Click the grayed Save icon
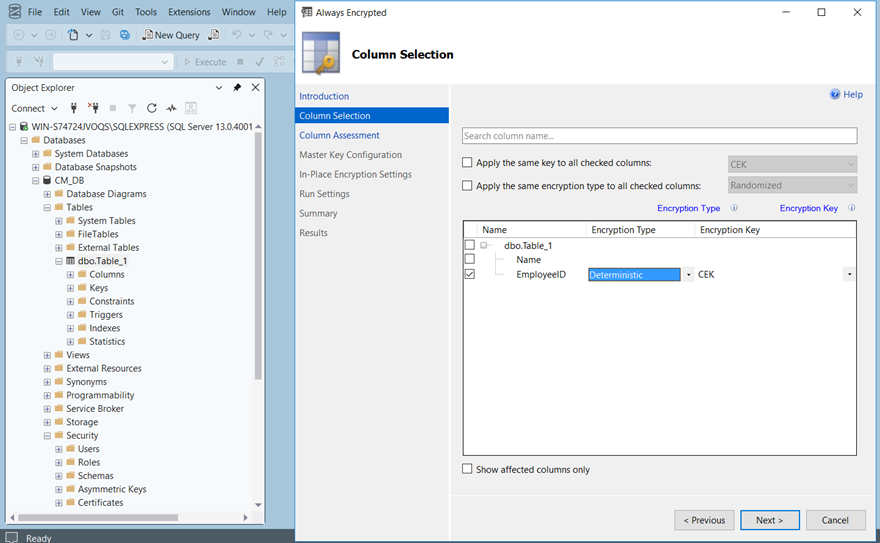 (x=105, y=35)
